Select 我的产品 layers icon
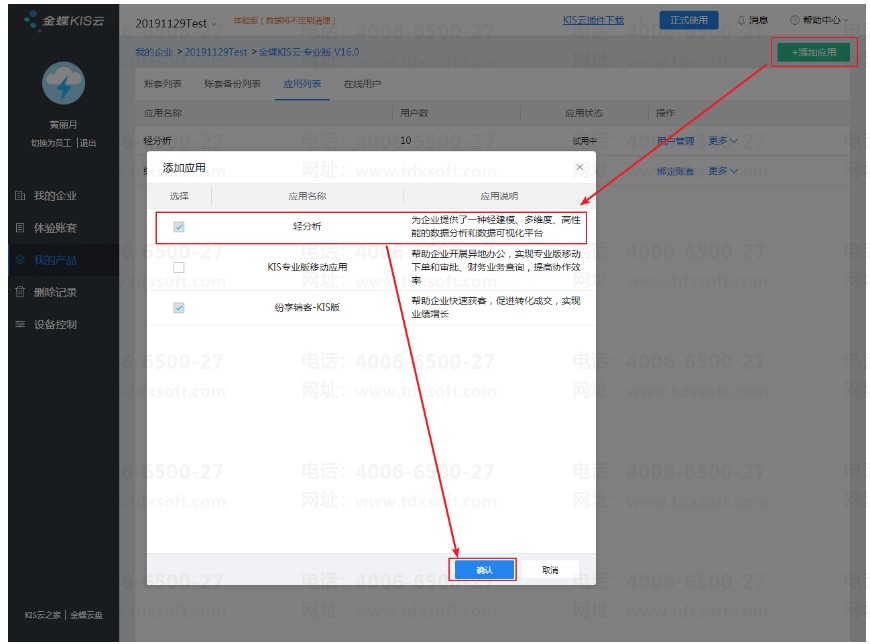 [x=20, y=260]
